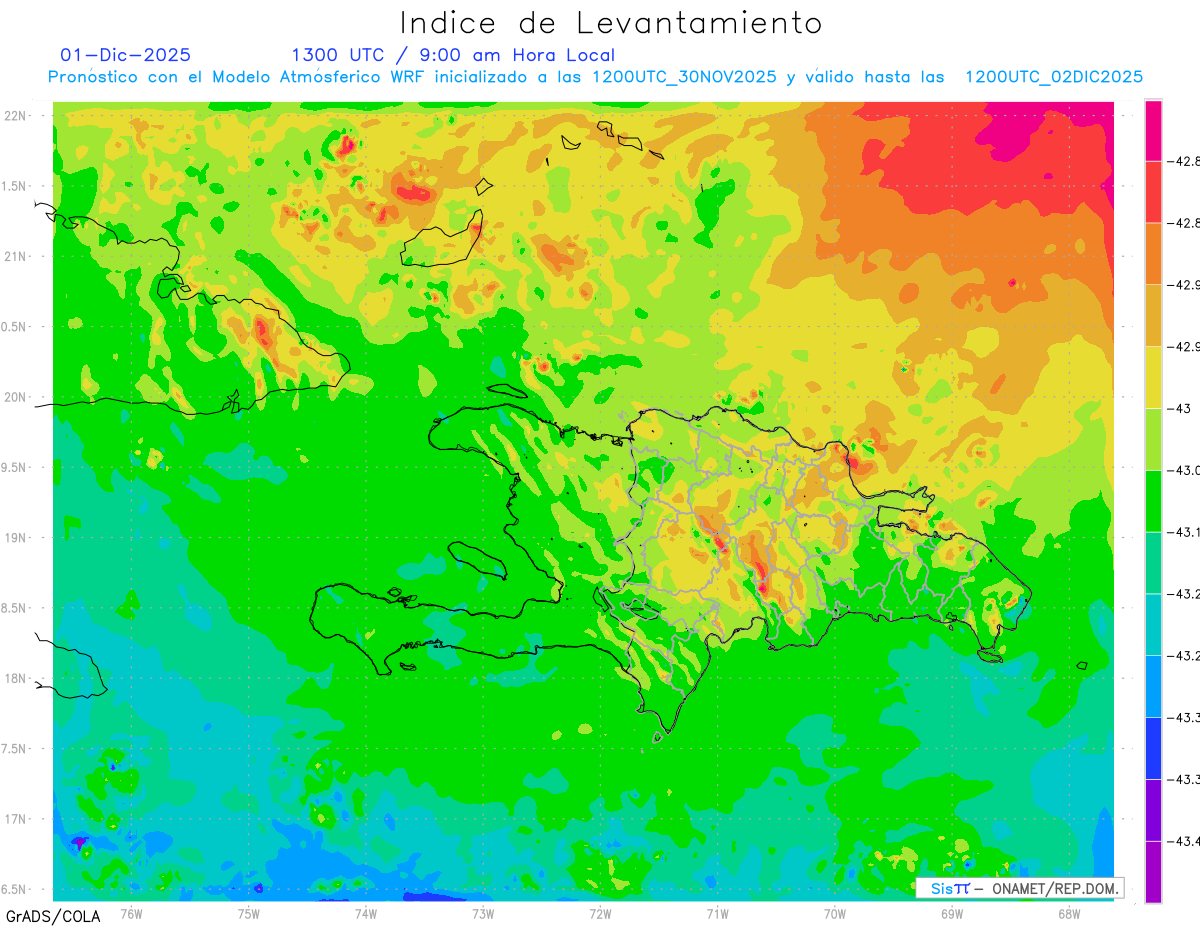Click the '71W' longitude label
Screen dimensions: 1200x927
[x=717, y=913]
